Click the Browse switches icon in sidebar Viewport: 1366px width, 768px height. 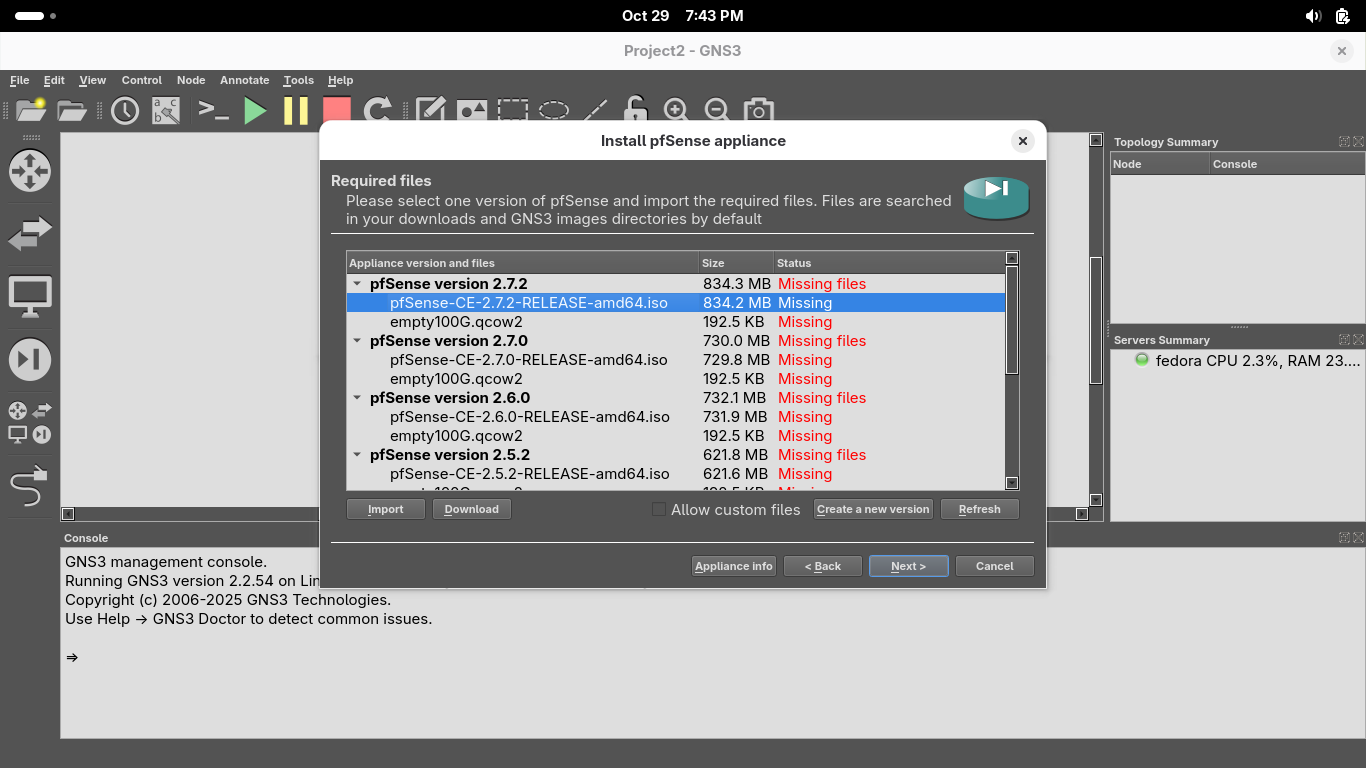click(29, 235)
